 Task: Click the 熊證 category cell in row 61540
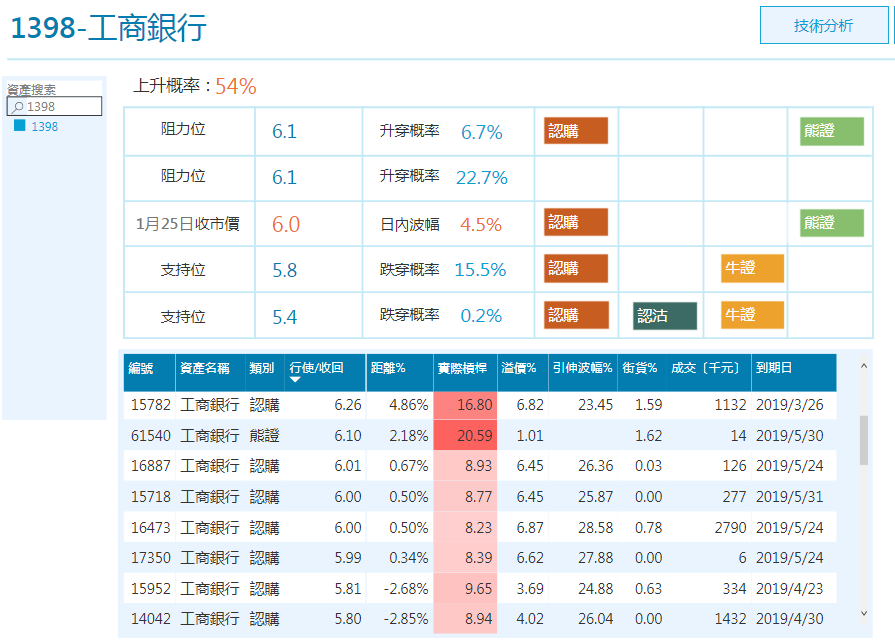[264, 436]
